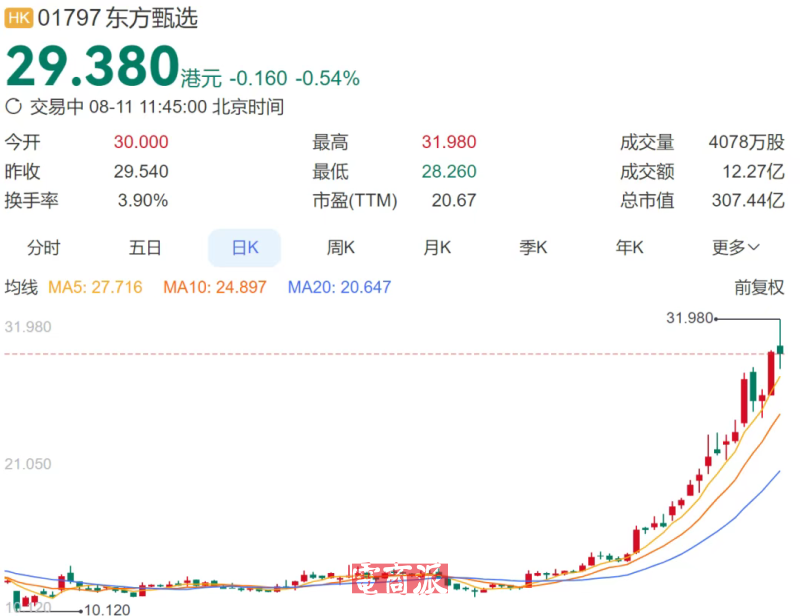This screenshot has width=800, height=616.
Task: Open the 前复权 adjustment selector
Action: point(759,287)
